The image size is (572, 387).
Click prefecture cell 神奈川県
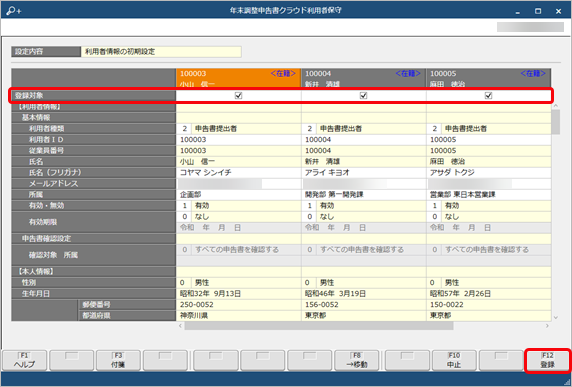click(239, 316)
